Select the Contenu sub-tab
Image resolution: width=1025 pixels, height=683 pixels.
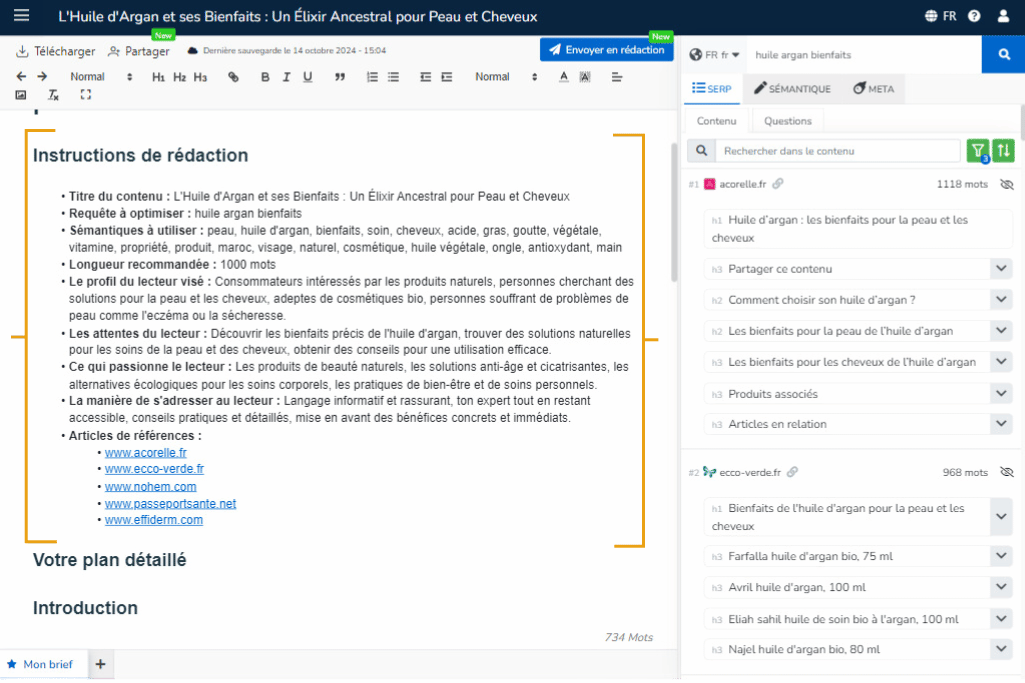pos(716,121)
